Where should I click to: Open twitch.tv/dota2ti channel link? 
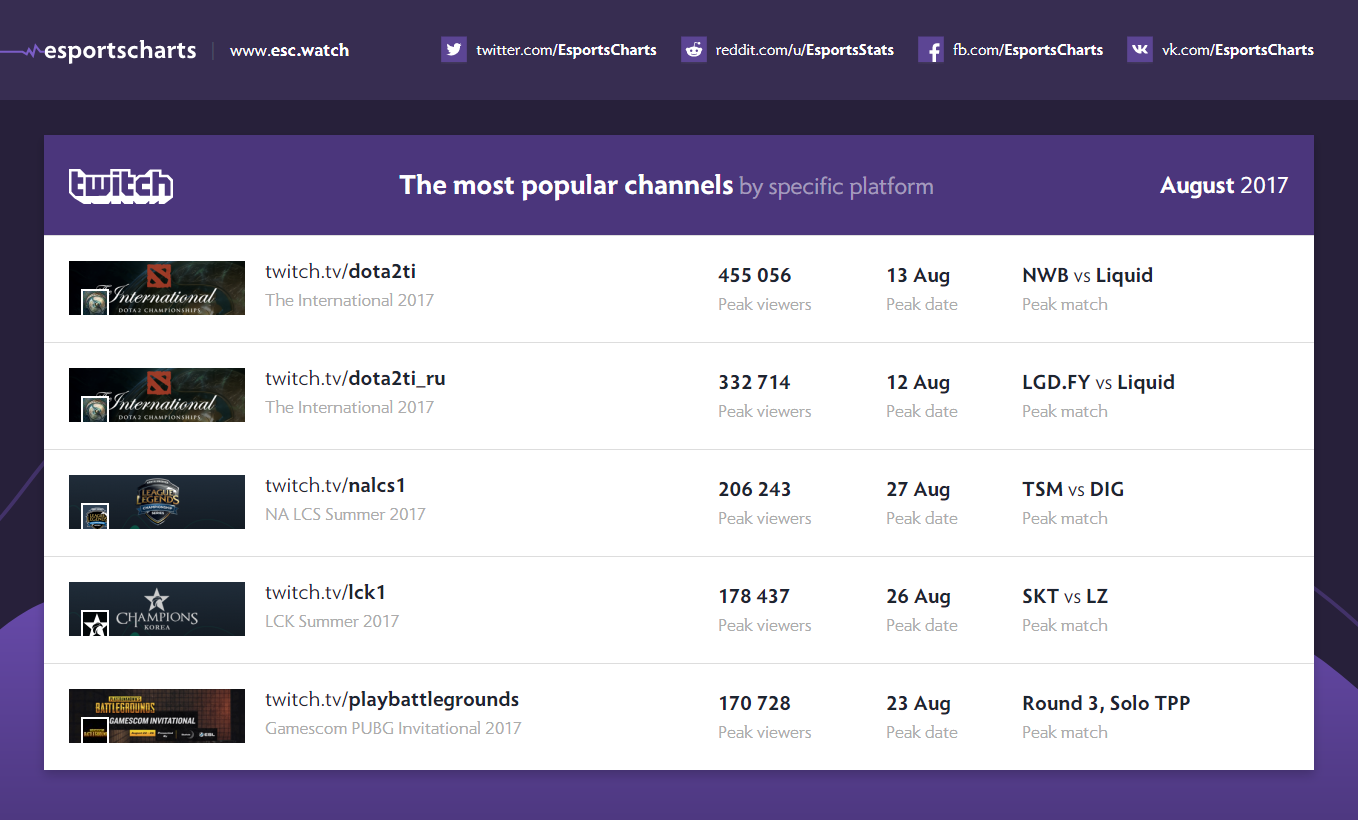(340, 271)
